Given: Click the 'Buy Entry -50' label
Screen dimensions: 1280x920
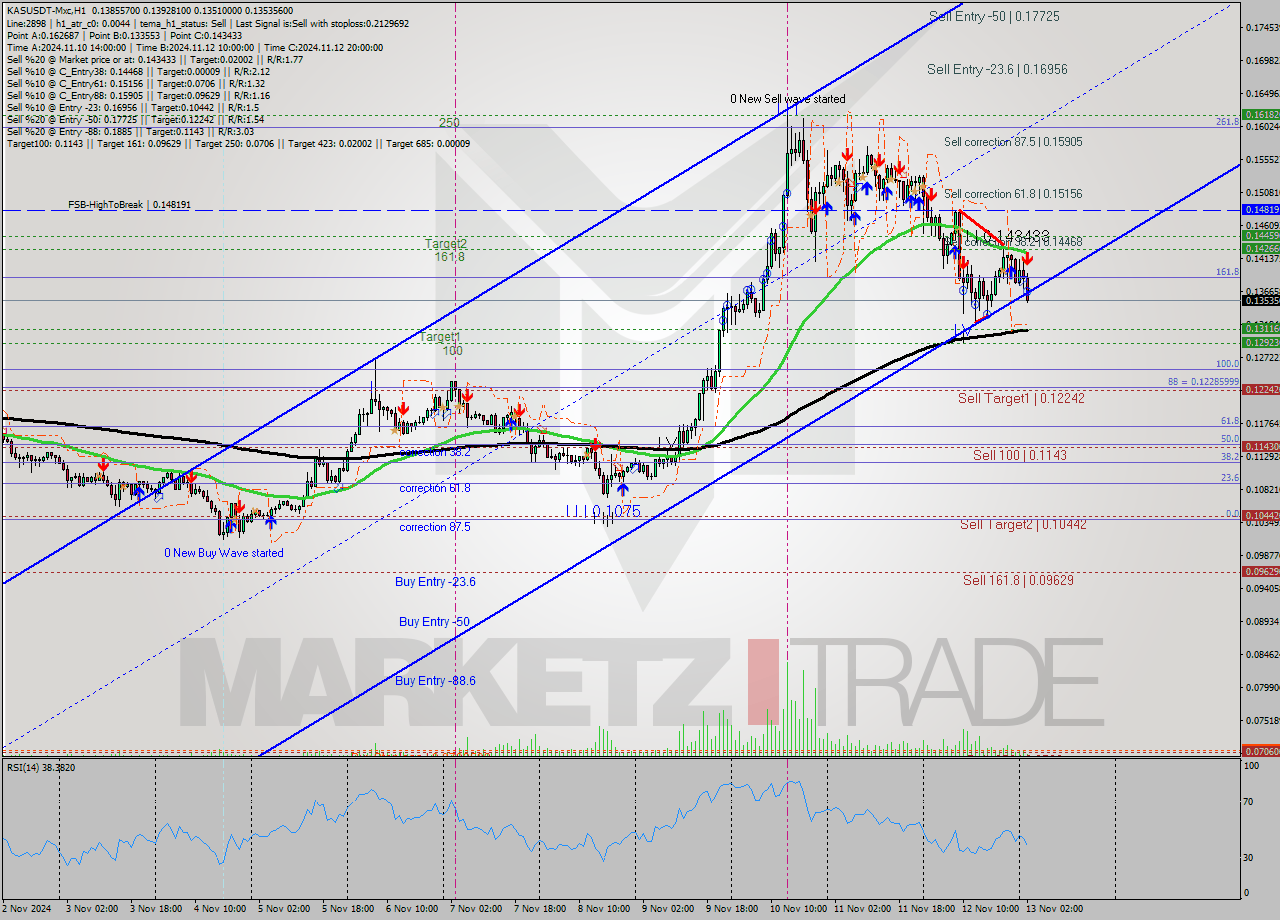Looking at the screenshot, I should [434, 621].
